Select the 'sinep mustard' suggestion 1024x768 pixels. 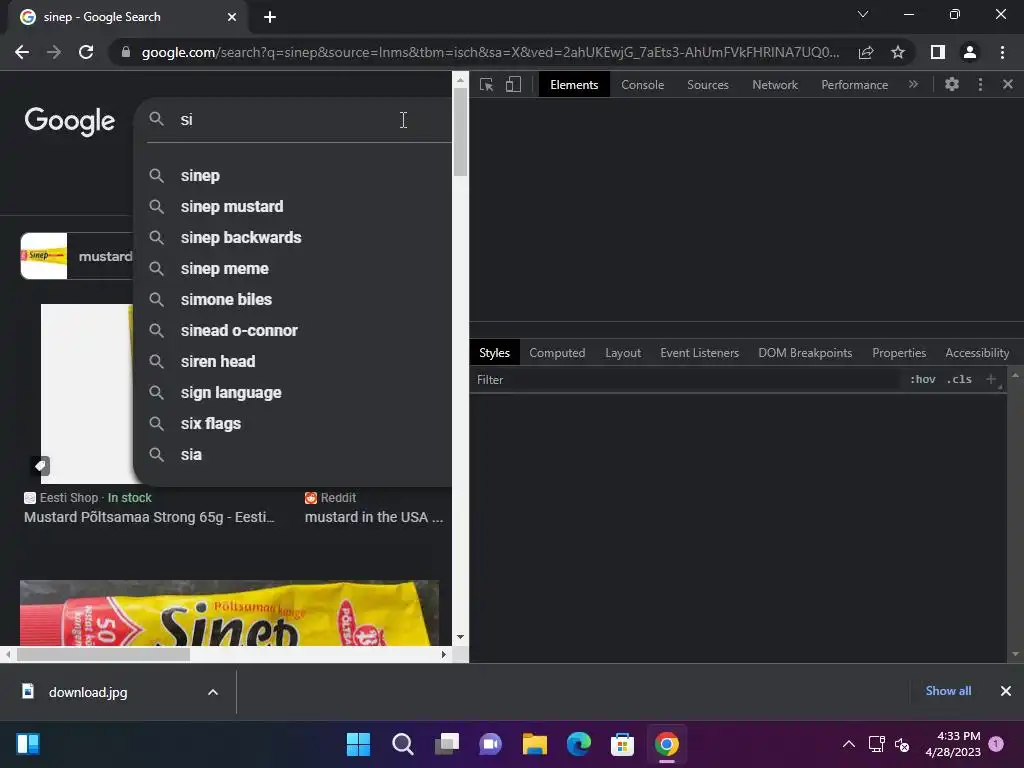pyautogui.click(x=293, y=206)
